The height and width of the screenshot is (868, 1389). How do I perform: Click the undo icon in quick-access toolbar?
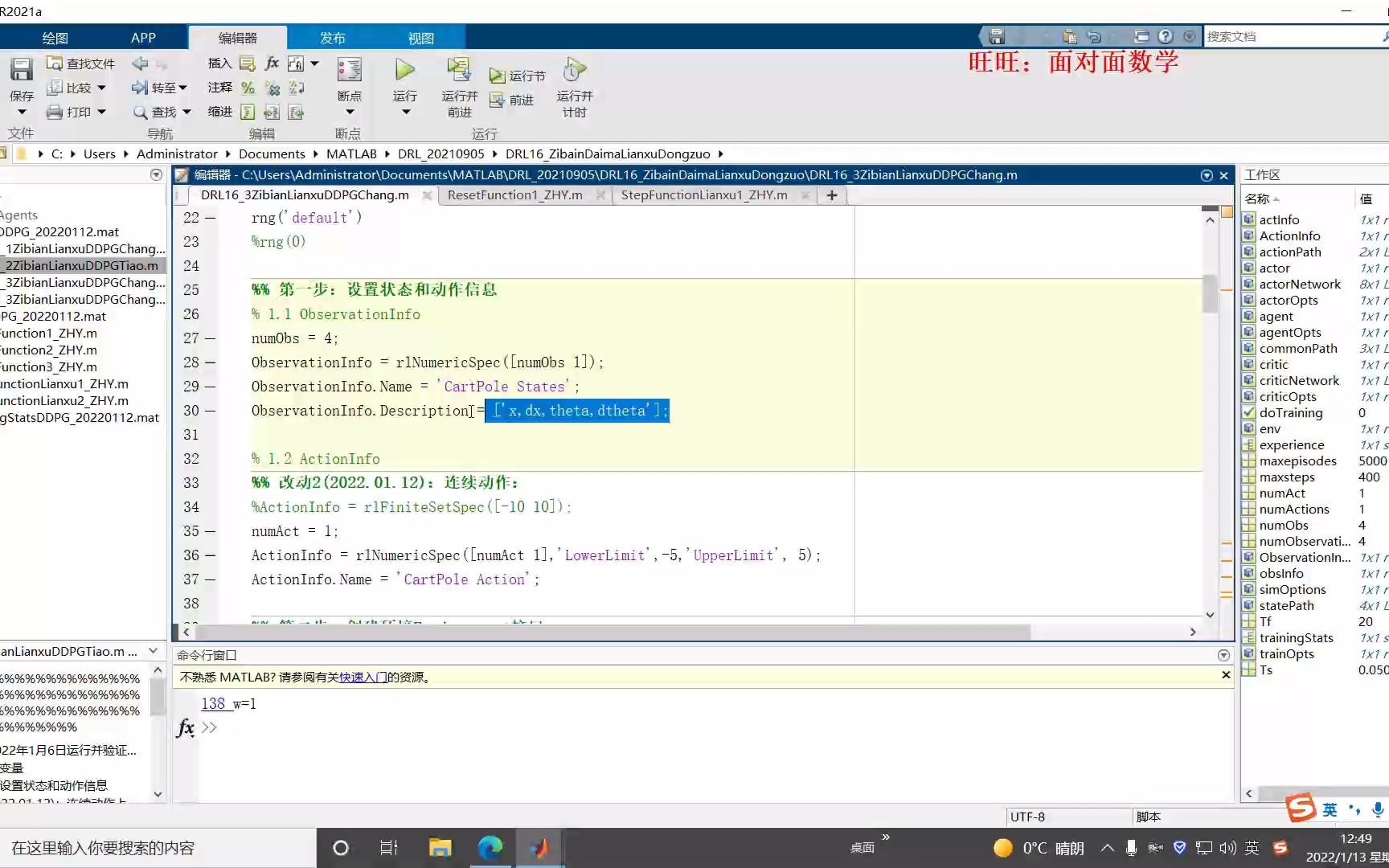[x=1093, y=36]
